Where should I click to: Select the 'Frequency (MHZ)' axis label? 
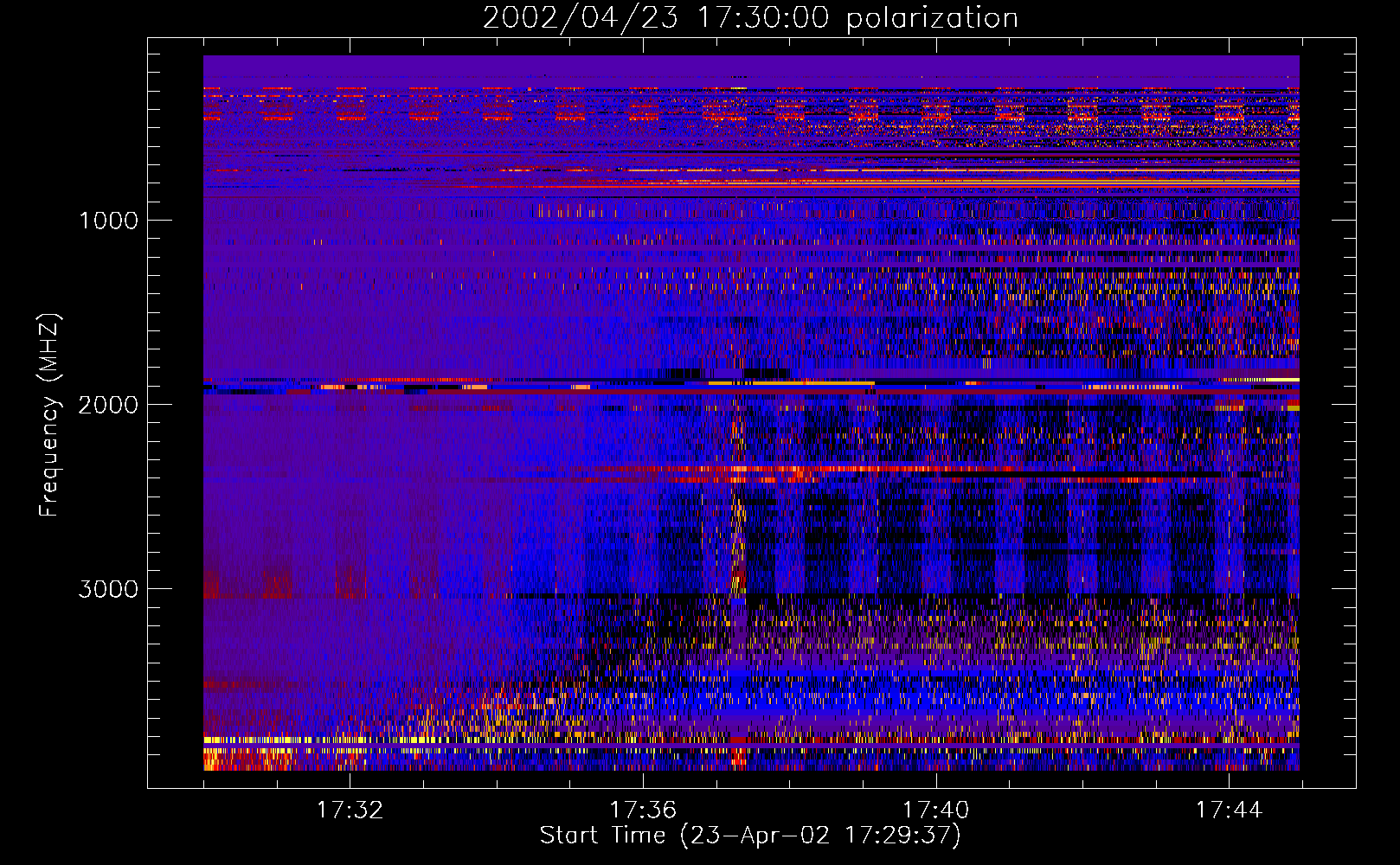[48, 415]
